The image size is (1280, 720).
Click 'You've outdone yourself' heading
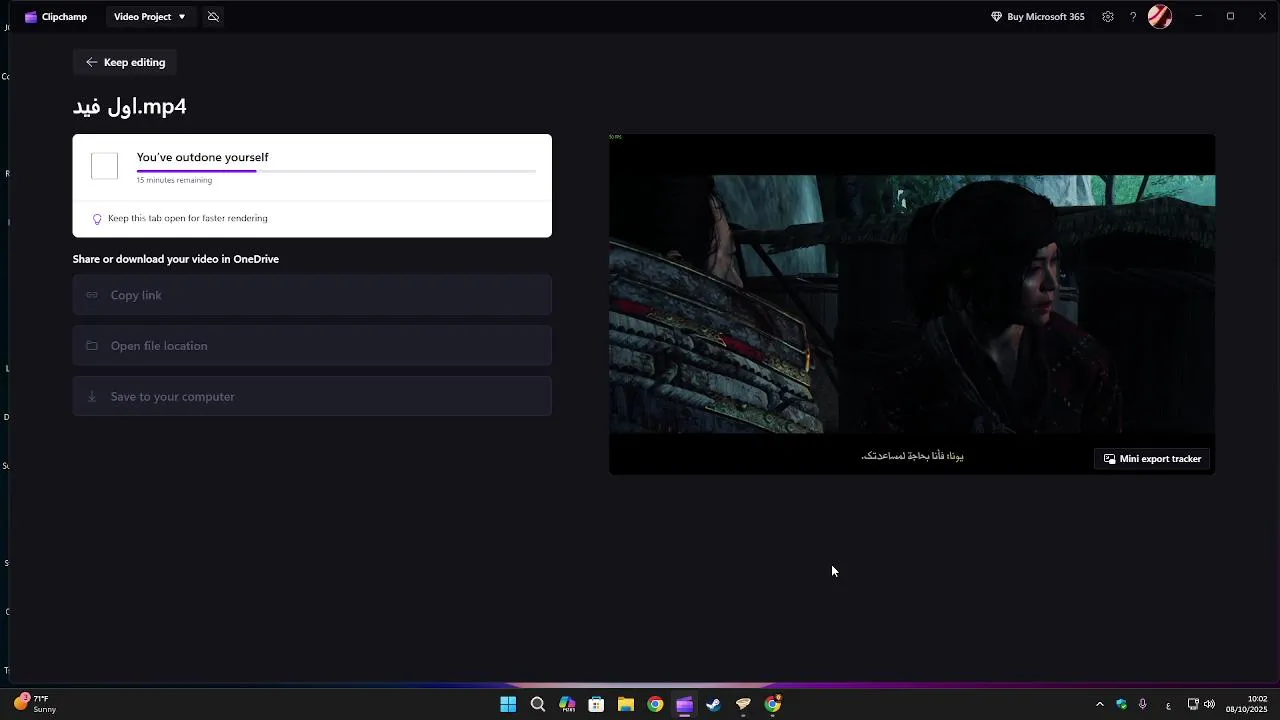(x=203, y=157)
